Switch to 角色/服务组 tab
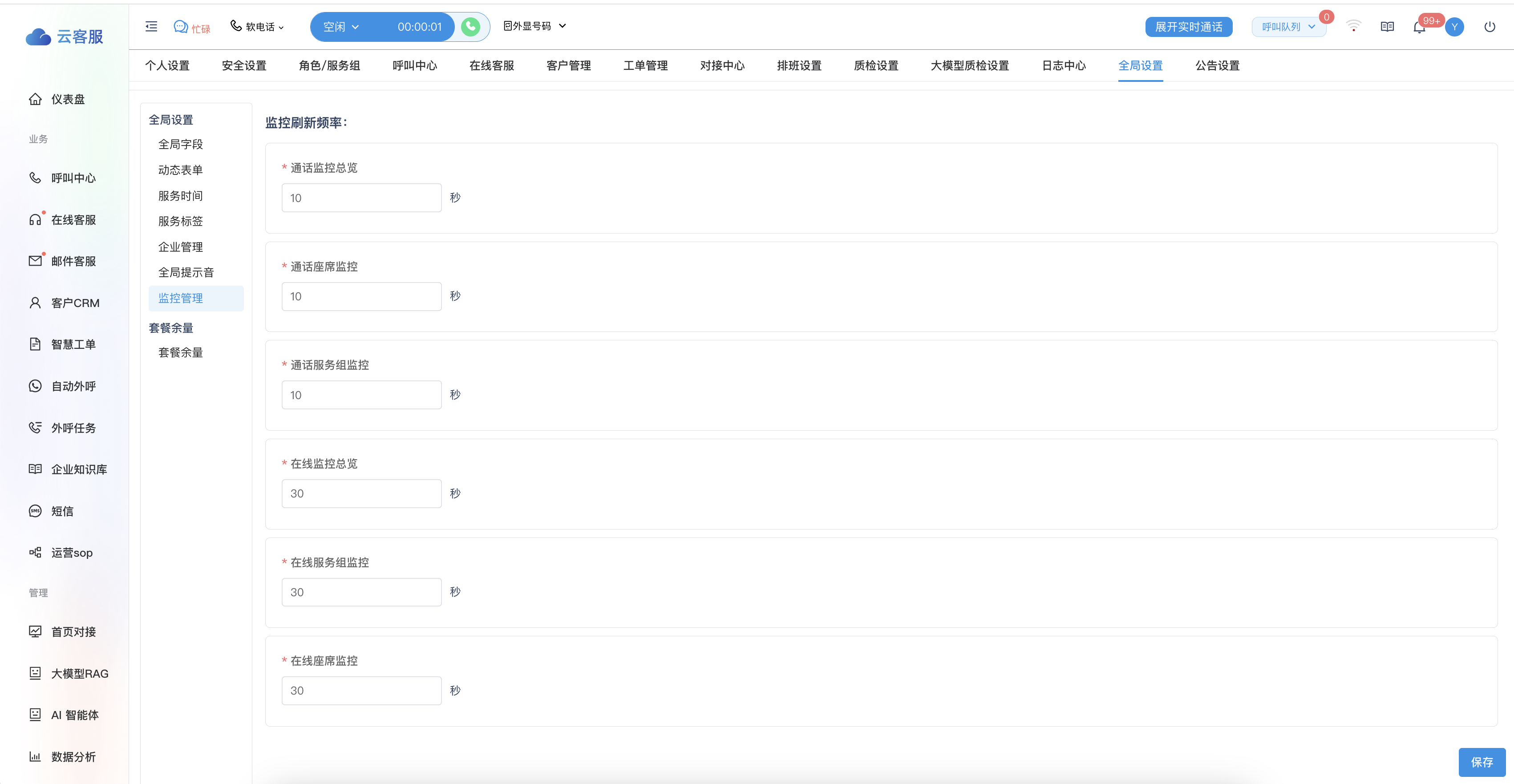Image resolution: width=1514 pixels, height=784 pixels. [x=329, y=65]
